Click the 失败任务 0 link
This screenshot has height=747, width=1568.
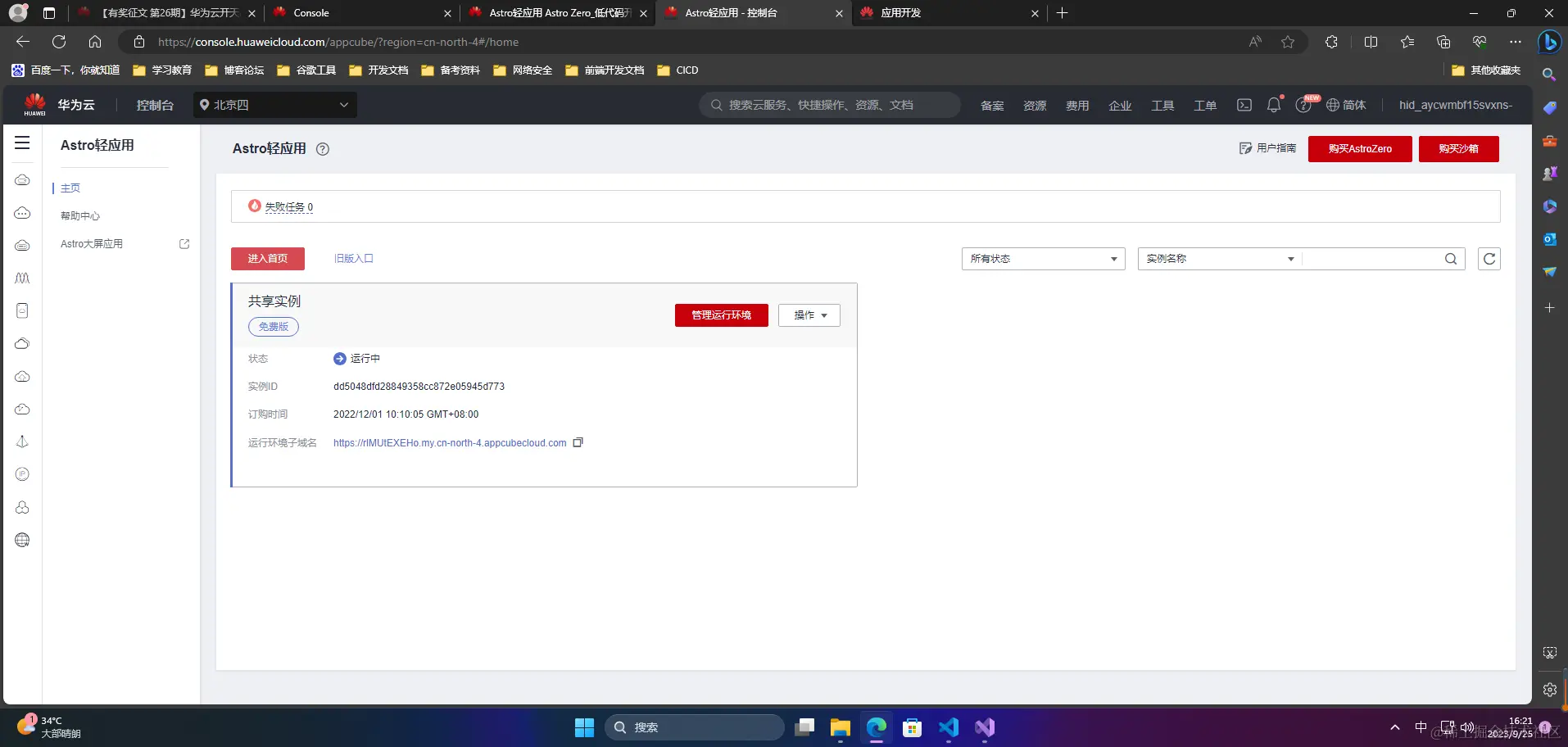[288, 207]
